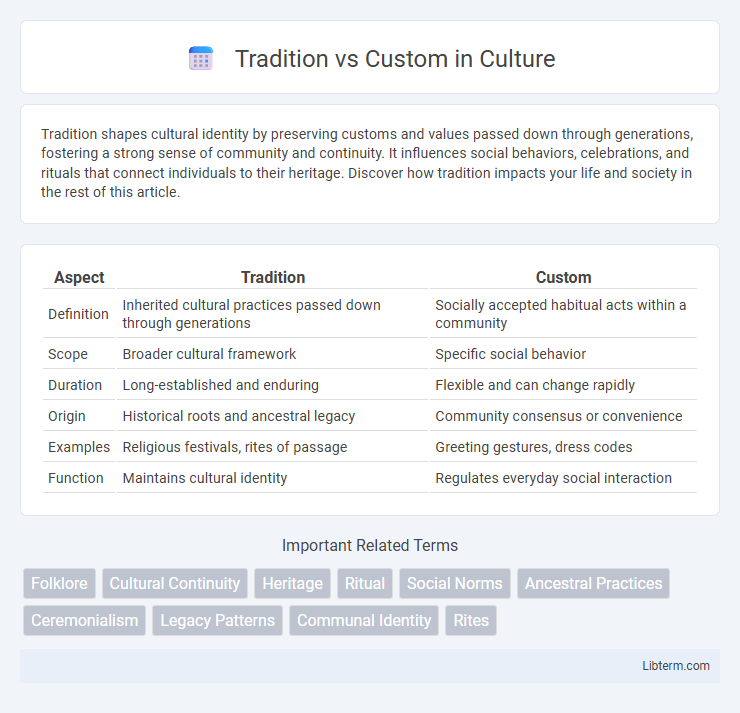Click the Ritual tag
The height and width of the screenshot is (713, 740).
[x=365, y=583]
